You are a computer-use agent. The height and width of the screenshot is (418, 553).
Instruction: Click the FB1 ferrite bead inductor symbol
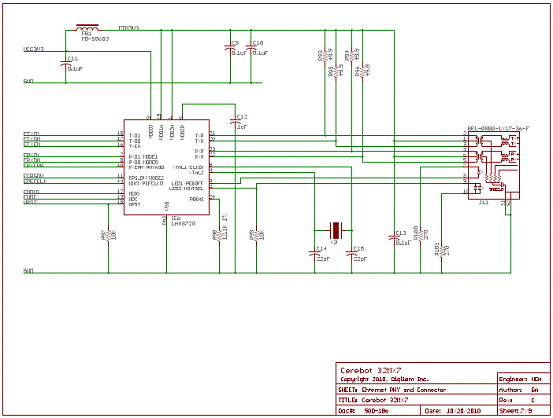point(87,28)
